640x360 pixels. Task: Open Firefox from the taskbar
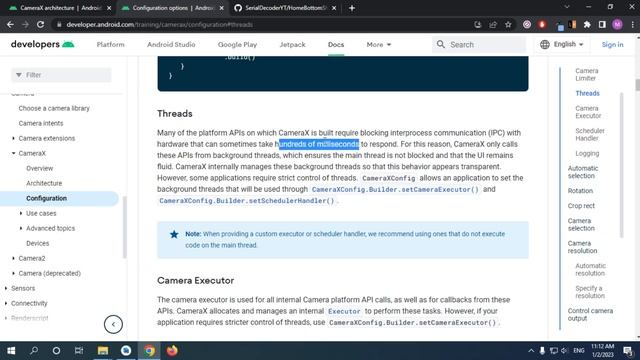pos(172,351)
